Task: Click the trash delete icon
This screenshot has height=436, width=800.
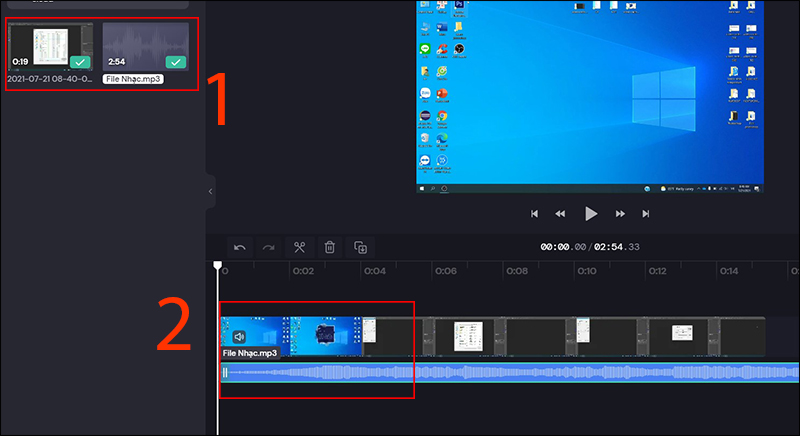Action: coord(330,248)
